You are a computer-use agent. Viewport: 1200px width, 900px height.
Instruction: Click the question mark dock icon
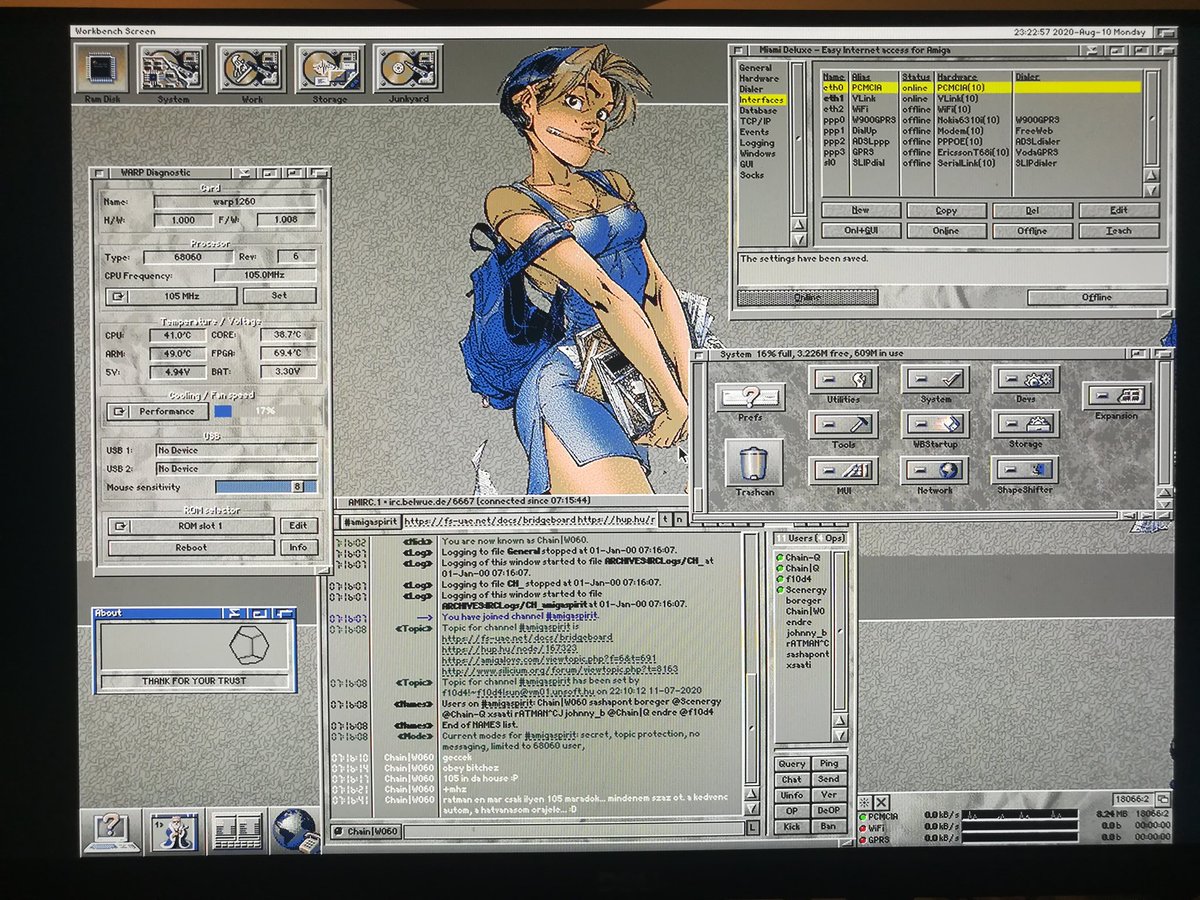(x=111, y=830)
